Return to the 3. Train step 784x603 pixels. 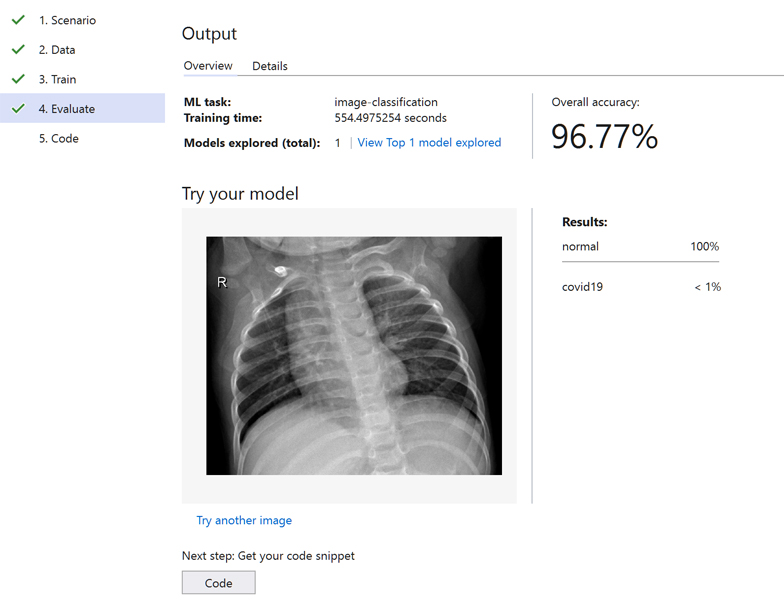click(x=57, y=79)
